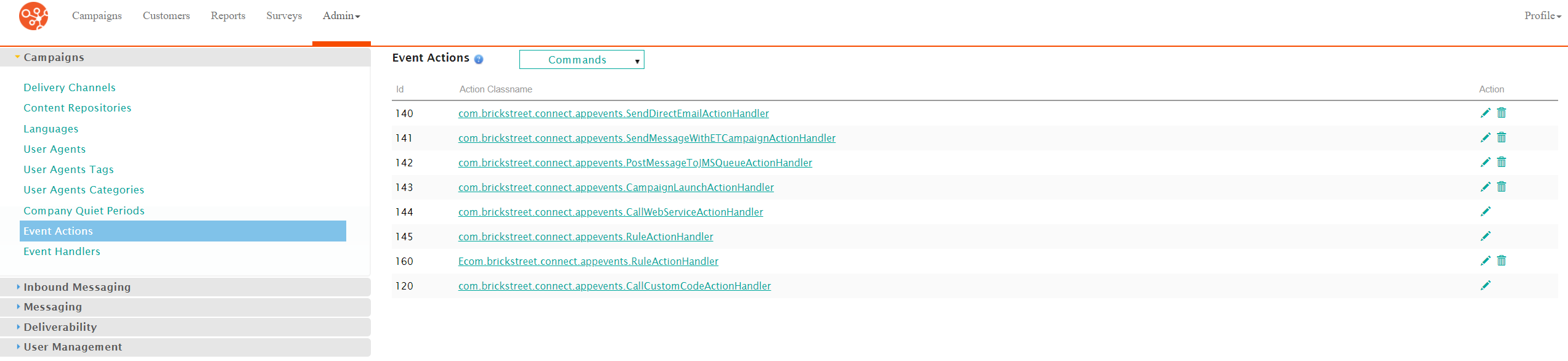Click Id cell 142

point(404,163)
